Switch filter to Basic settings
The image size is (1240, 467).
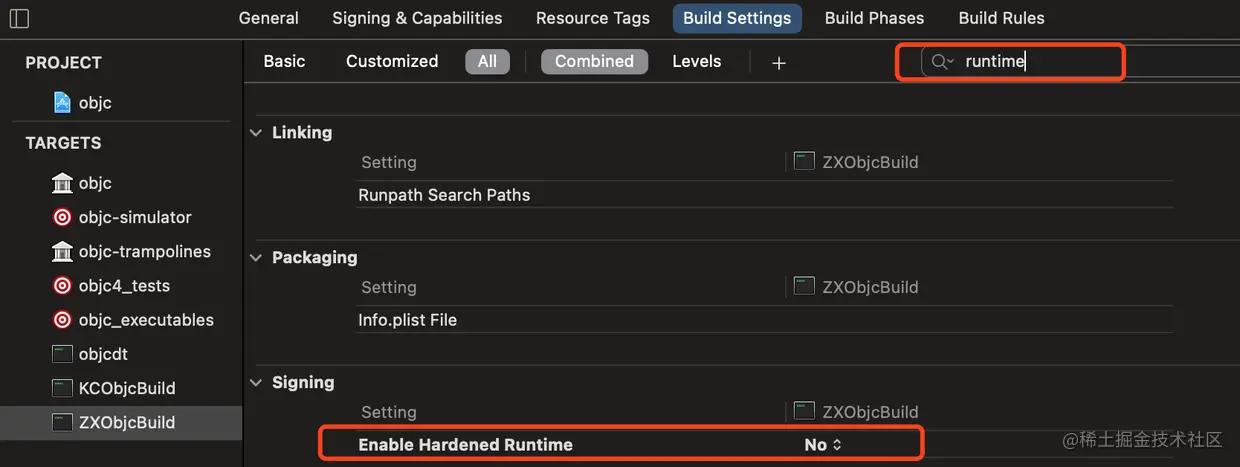tap(284, 61)
